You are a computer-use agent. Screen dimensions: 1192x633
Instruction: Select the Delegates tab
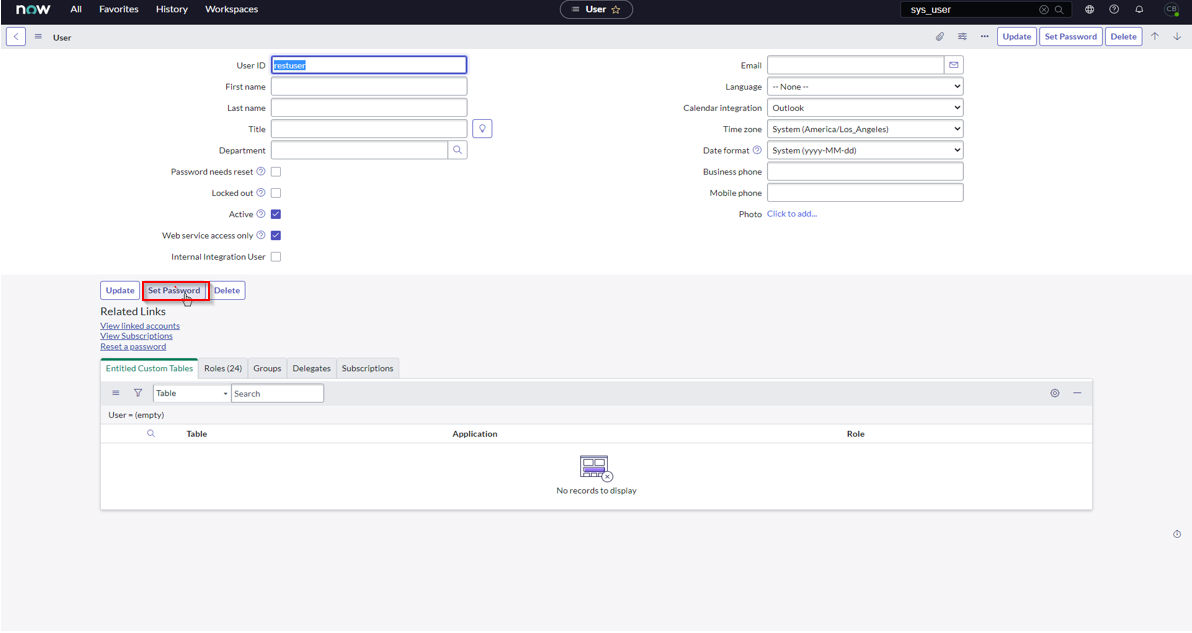point(311,369)
